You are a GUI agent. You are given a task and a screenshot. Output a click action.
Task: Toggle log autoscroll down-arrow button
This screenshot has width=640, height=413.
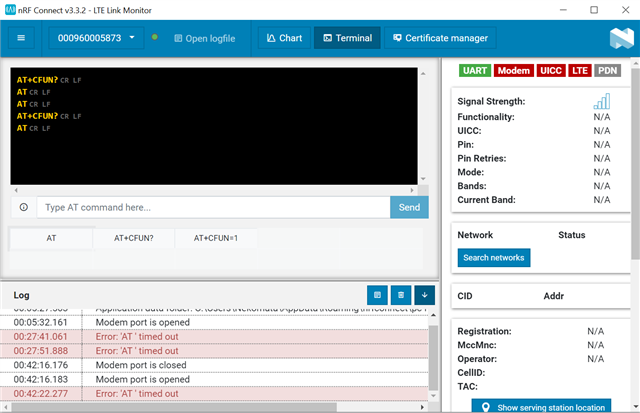(424, 295)
